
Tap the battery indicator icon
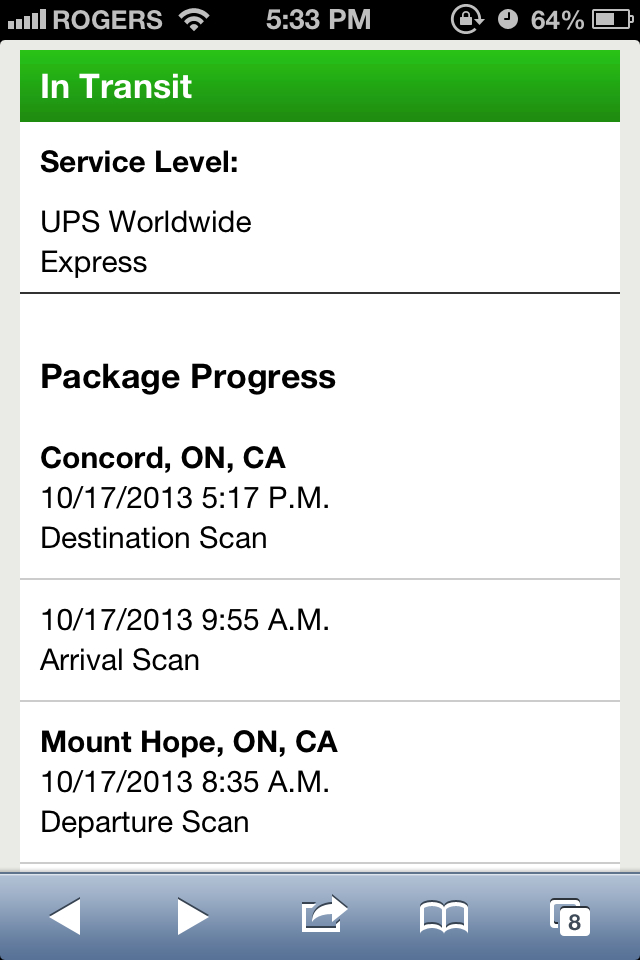[612, 20]
